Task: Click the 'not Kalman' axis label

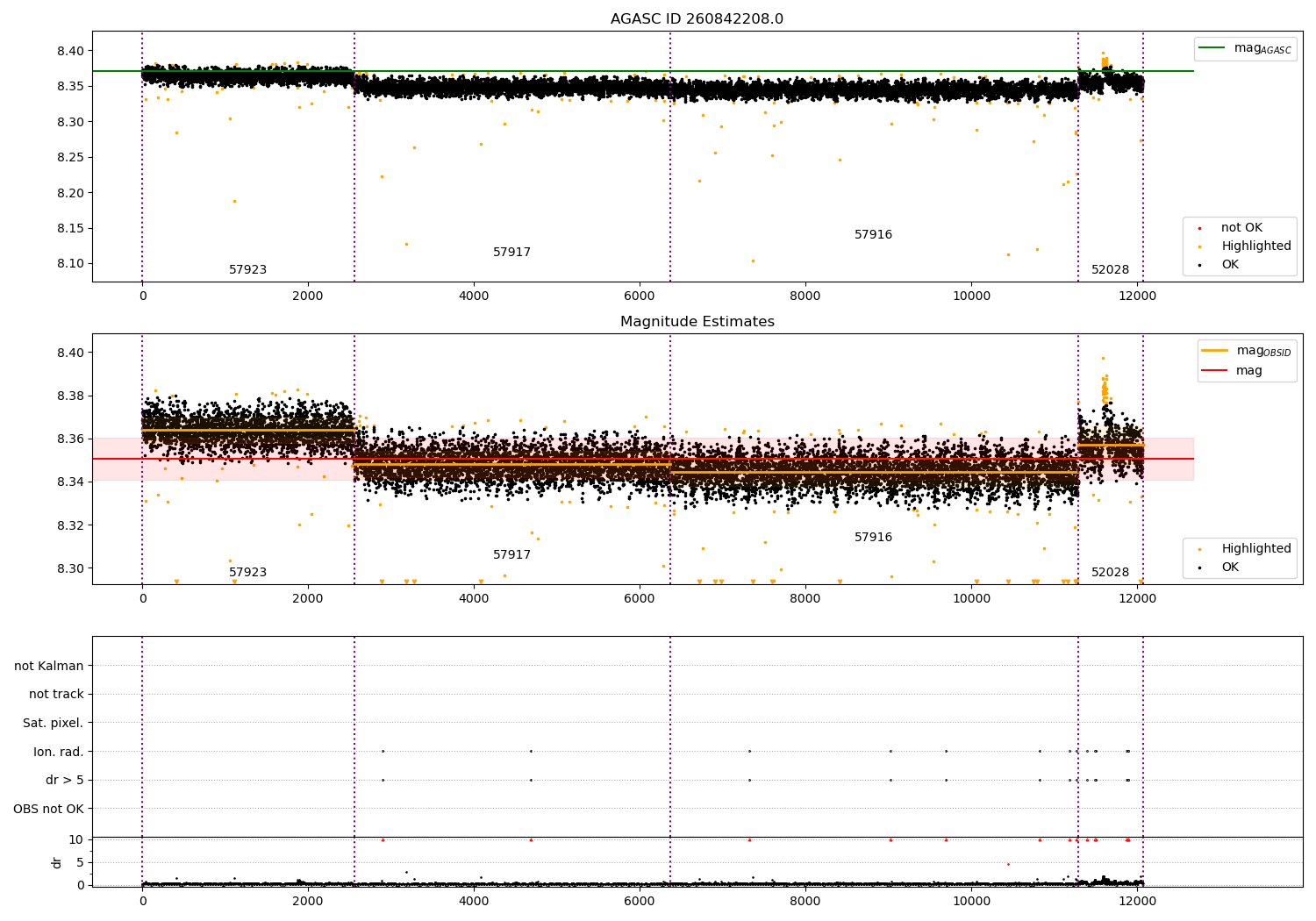Action: (49, 666)
